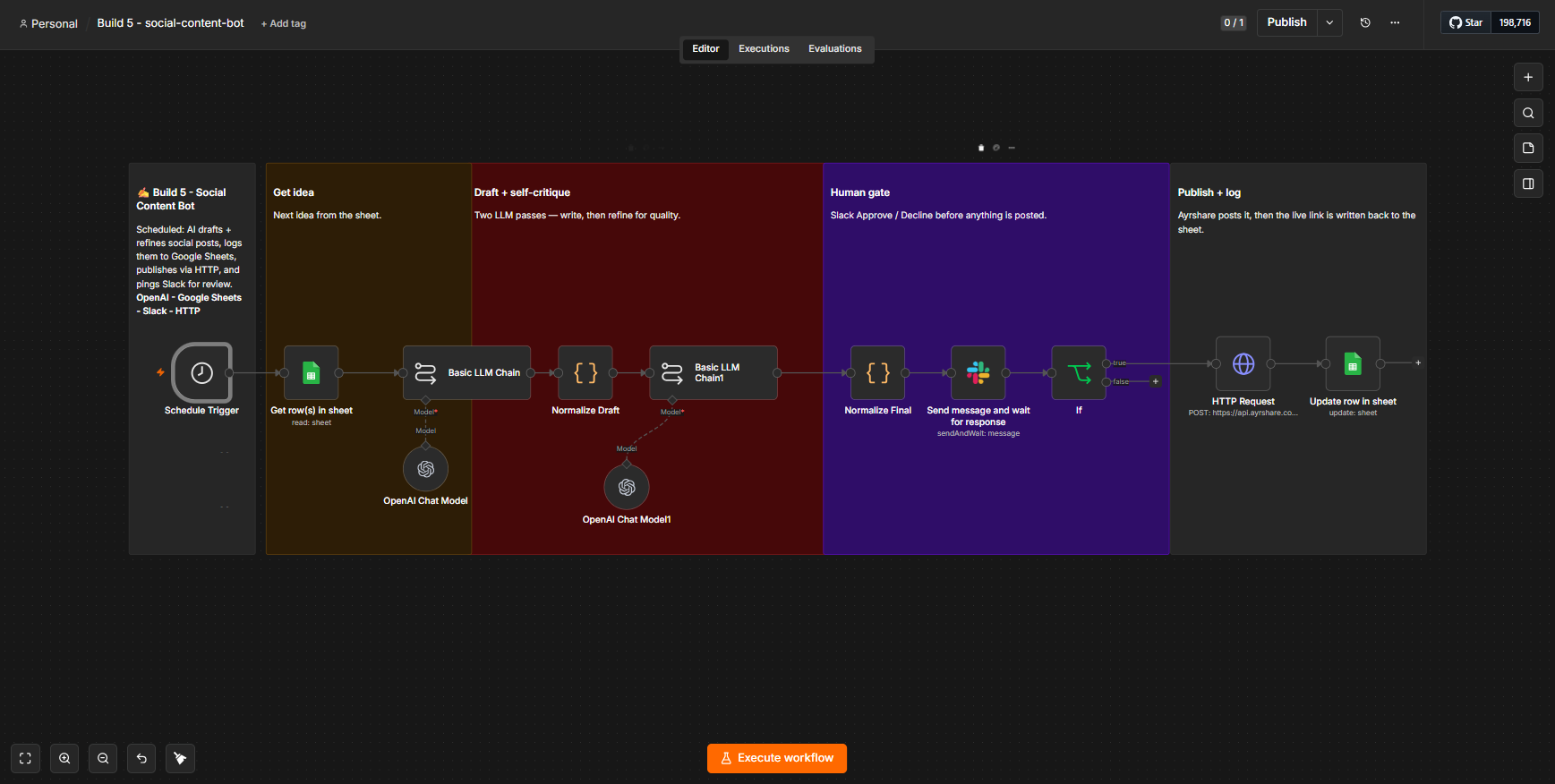
Task: Open sticky note more-options menu
Action: [x=1012, y=148]
